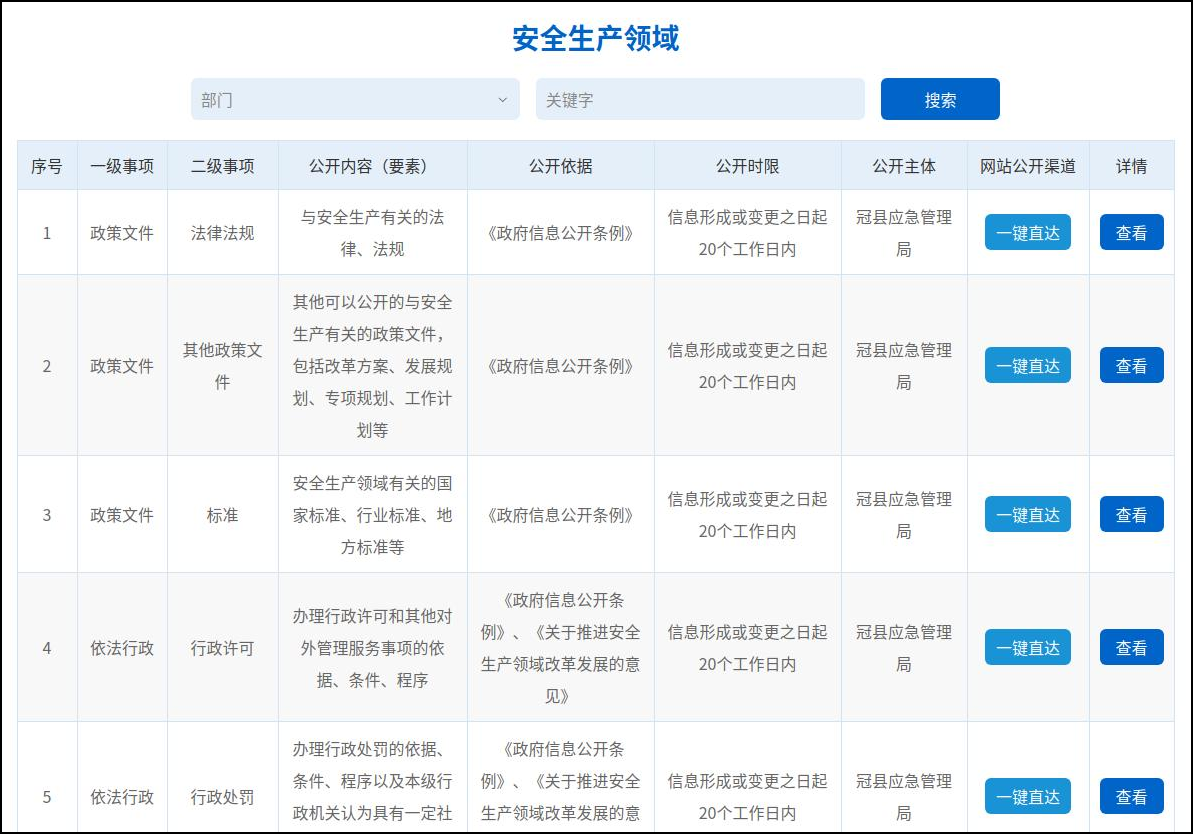Click 一键直达 for row 3 标准
The image size is (1193, 834).
pyautogui.click(x=1027, y=514)
